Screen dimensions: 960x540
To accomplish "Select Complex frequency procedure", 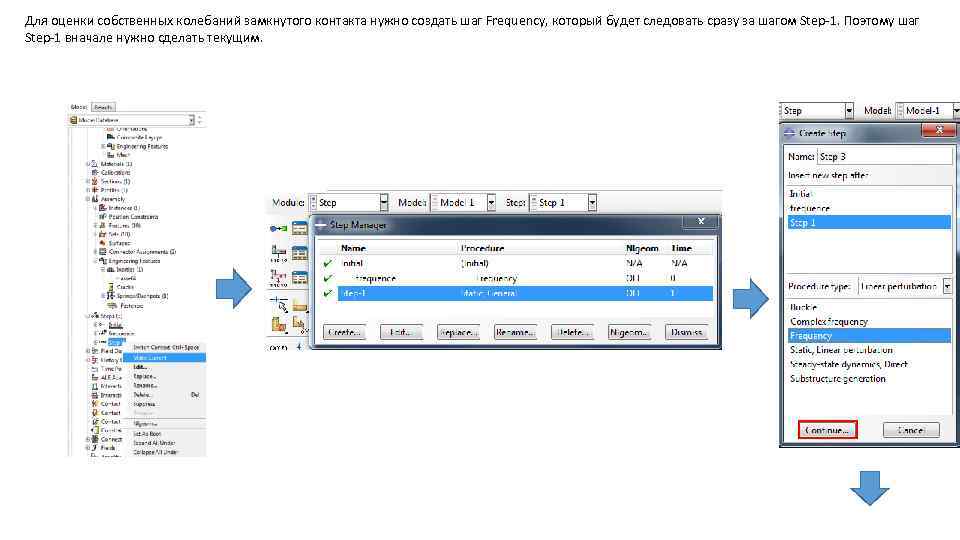I will (869, 321).
